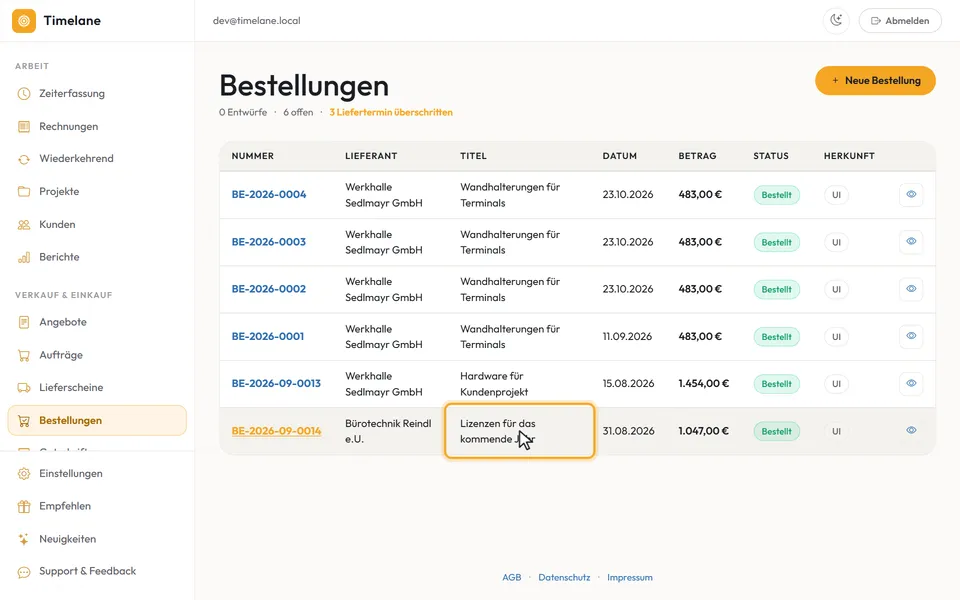Click the Timelane logo icon
The height and width of the screenshot is (600, 960).
coord(24,21)
